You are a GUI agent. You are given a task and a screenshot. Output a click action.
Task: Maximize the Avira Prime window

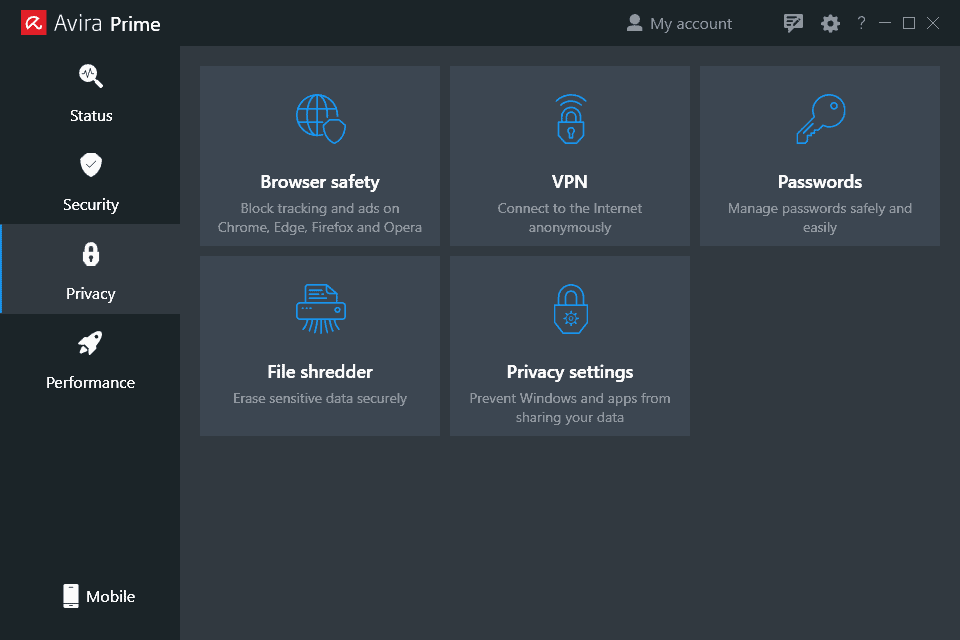pos(909,23)
